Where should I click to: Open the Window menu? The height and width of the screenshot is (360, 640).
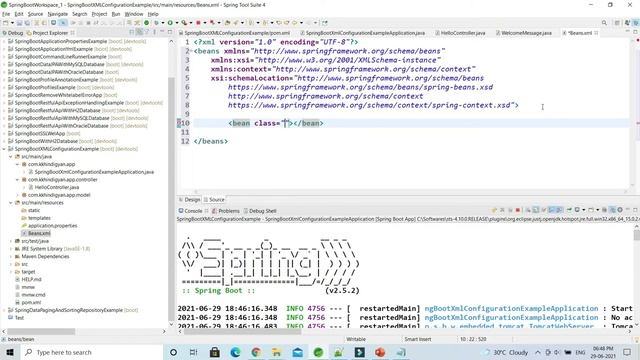pyautogui.click(x=134, y=14)
